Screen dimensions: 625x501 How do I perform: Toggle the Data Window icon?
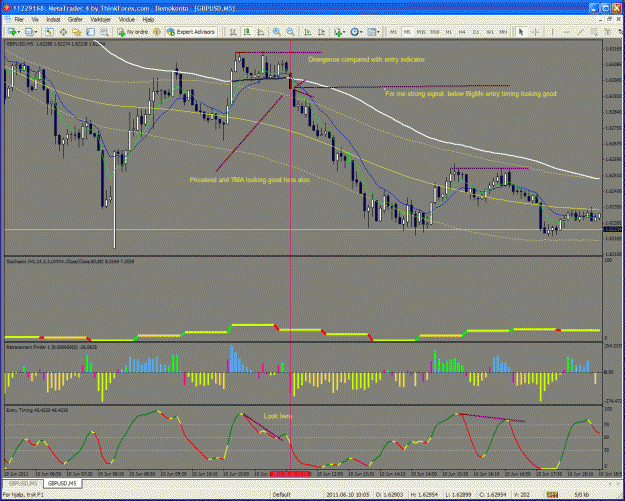click(63, 32)
